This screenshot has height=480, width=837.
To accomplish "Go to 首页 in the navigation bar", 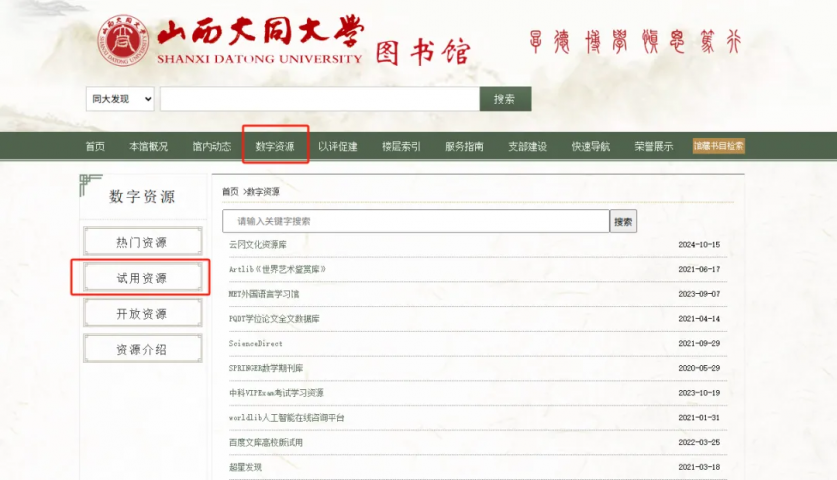I will (95, 147).
